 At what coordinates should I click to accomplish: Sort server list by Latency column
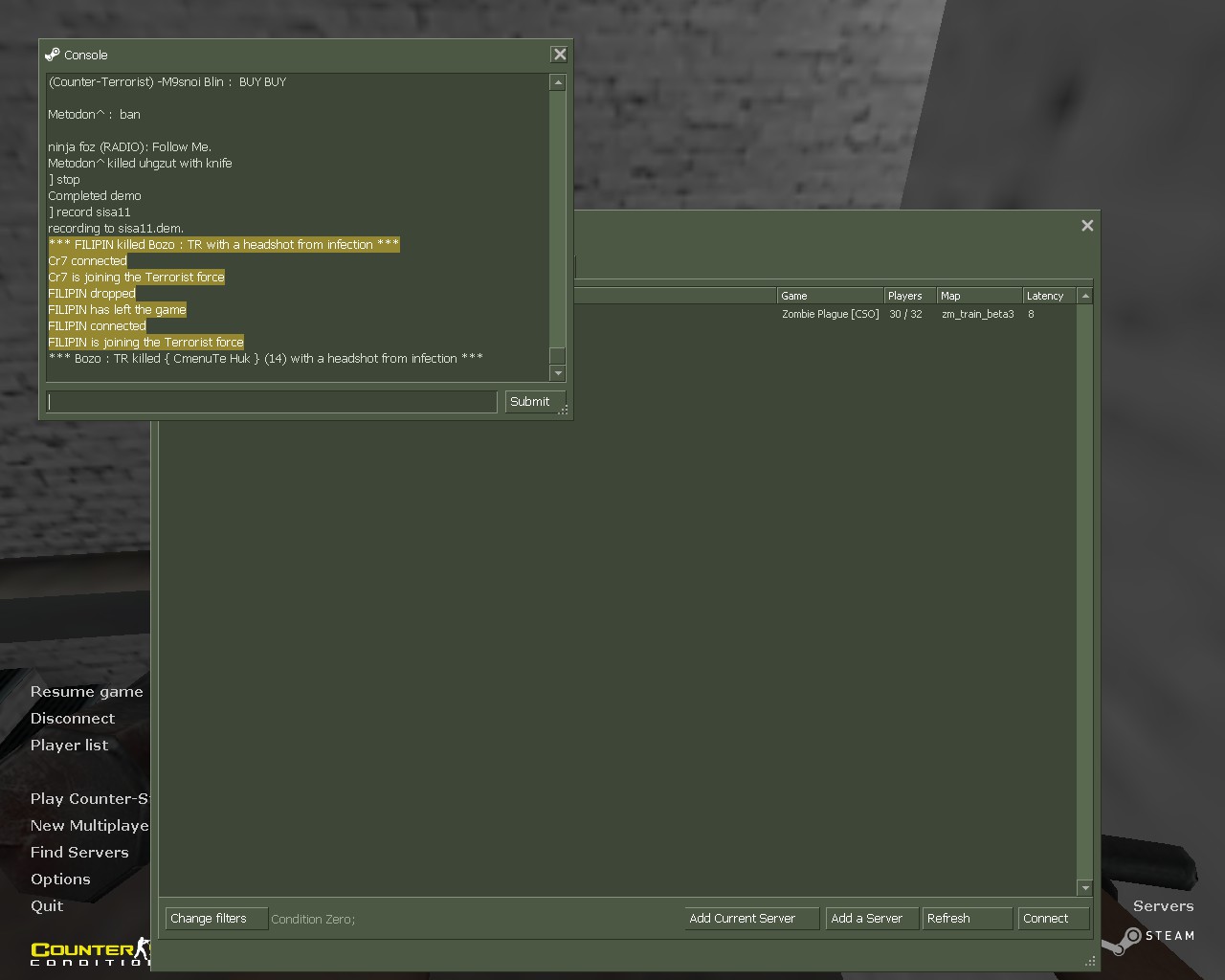[x=1048, y=296]
